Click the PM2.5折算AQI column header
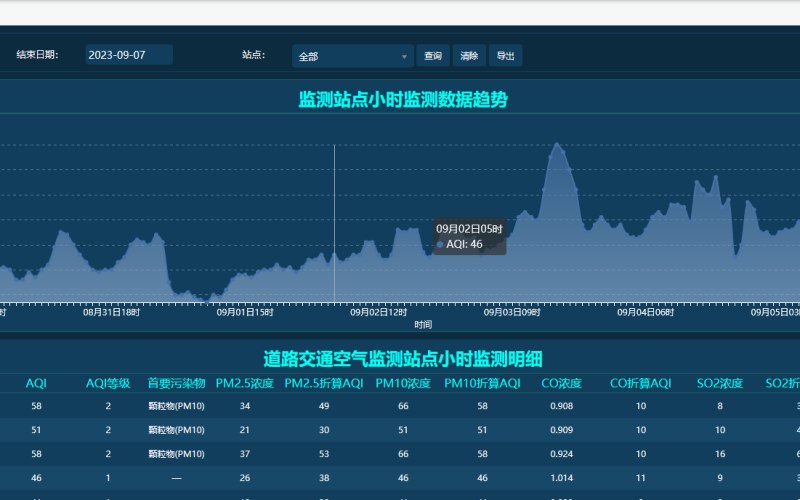Viewport: 800px width, 500px height. pyautogui.click(x=324, y=384)
